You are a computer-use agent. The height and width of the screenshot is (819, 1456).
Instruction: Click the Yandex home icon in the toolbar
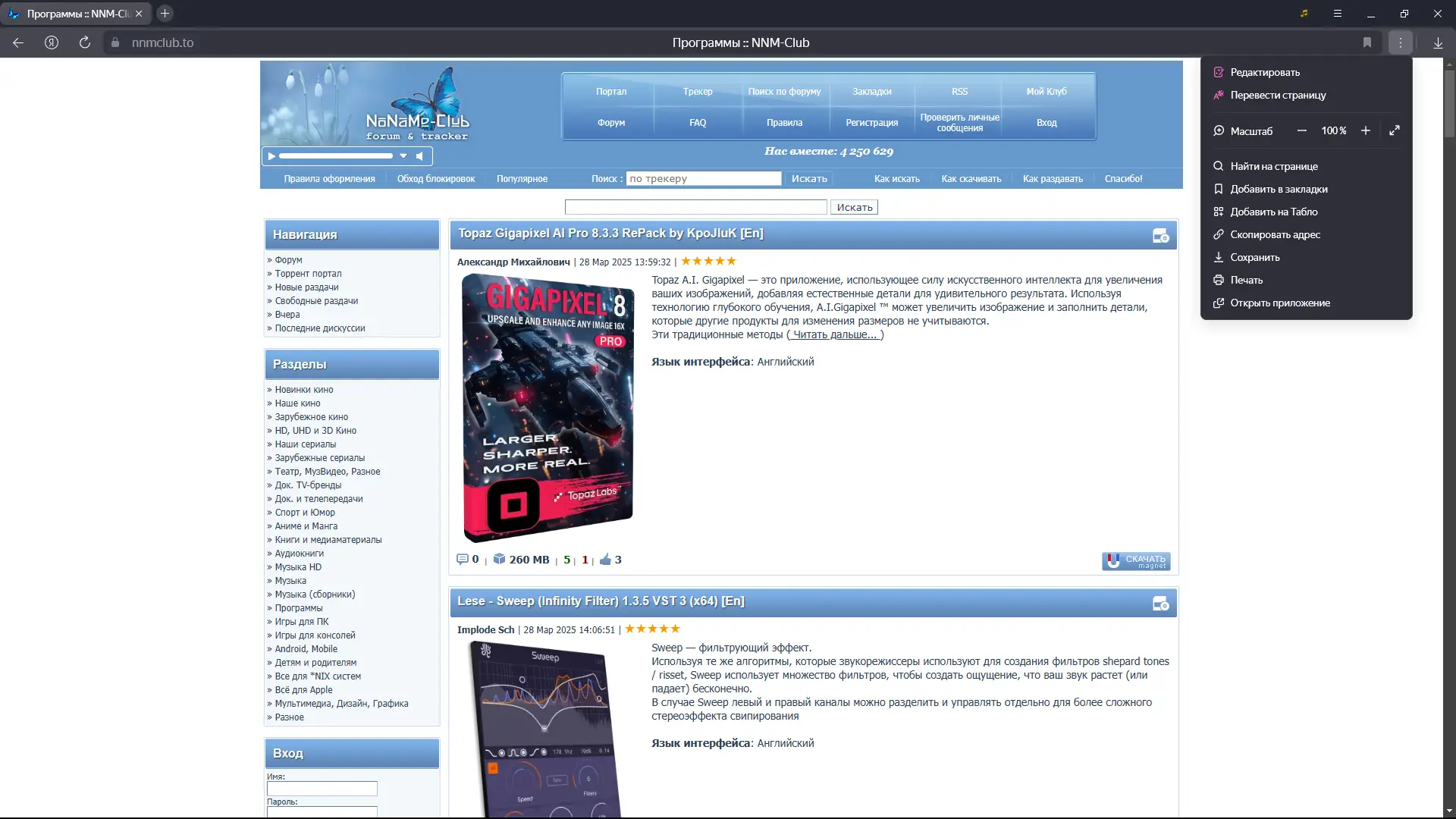click(x=52, y=43)
